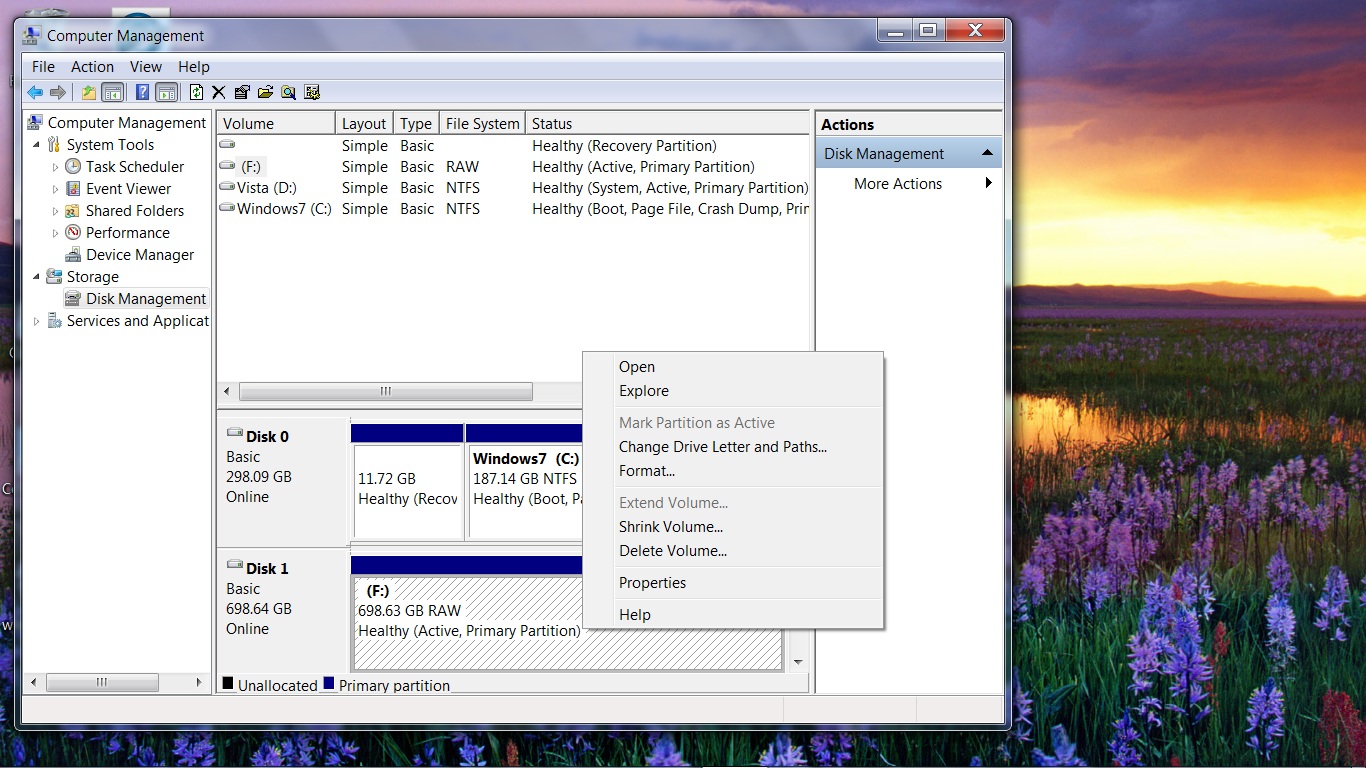Click the Refresh toolbar icon

coord(196,93)
